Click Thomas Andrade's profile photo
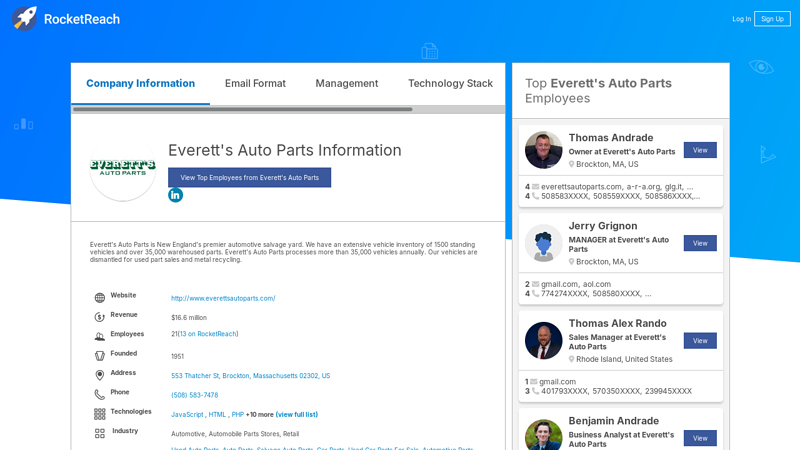This screenshot has width=800, height=450. [x=543, y=150]
